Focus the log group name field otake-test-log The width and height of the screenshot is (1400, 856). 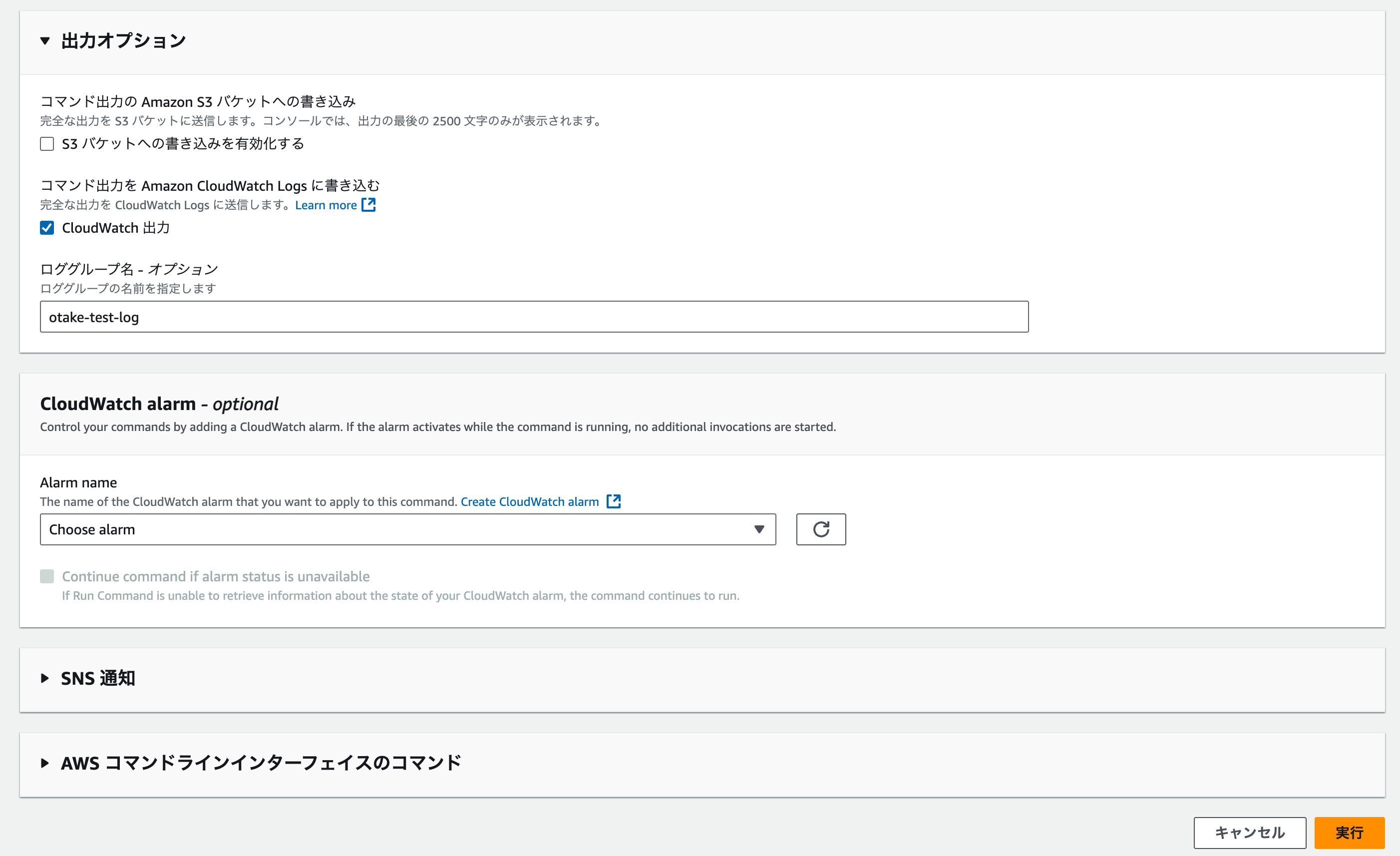[534, 317]
